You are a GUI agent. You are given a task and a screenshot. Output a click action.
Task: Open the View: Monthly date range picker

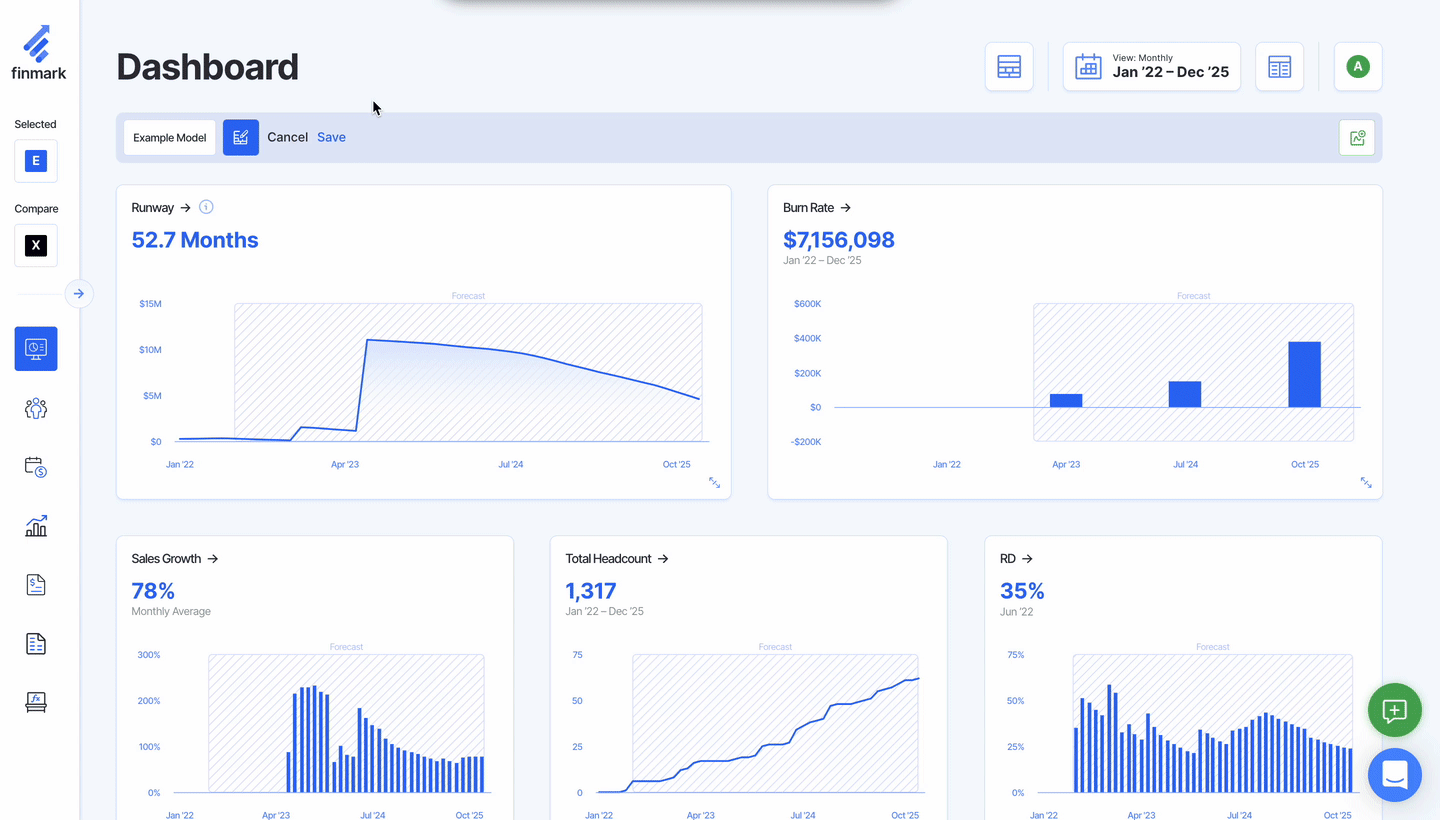(x=1152, y=67)
